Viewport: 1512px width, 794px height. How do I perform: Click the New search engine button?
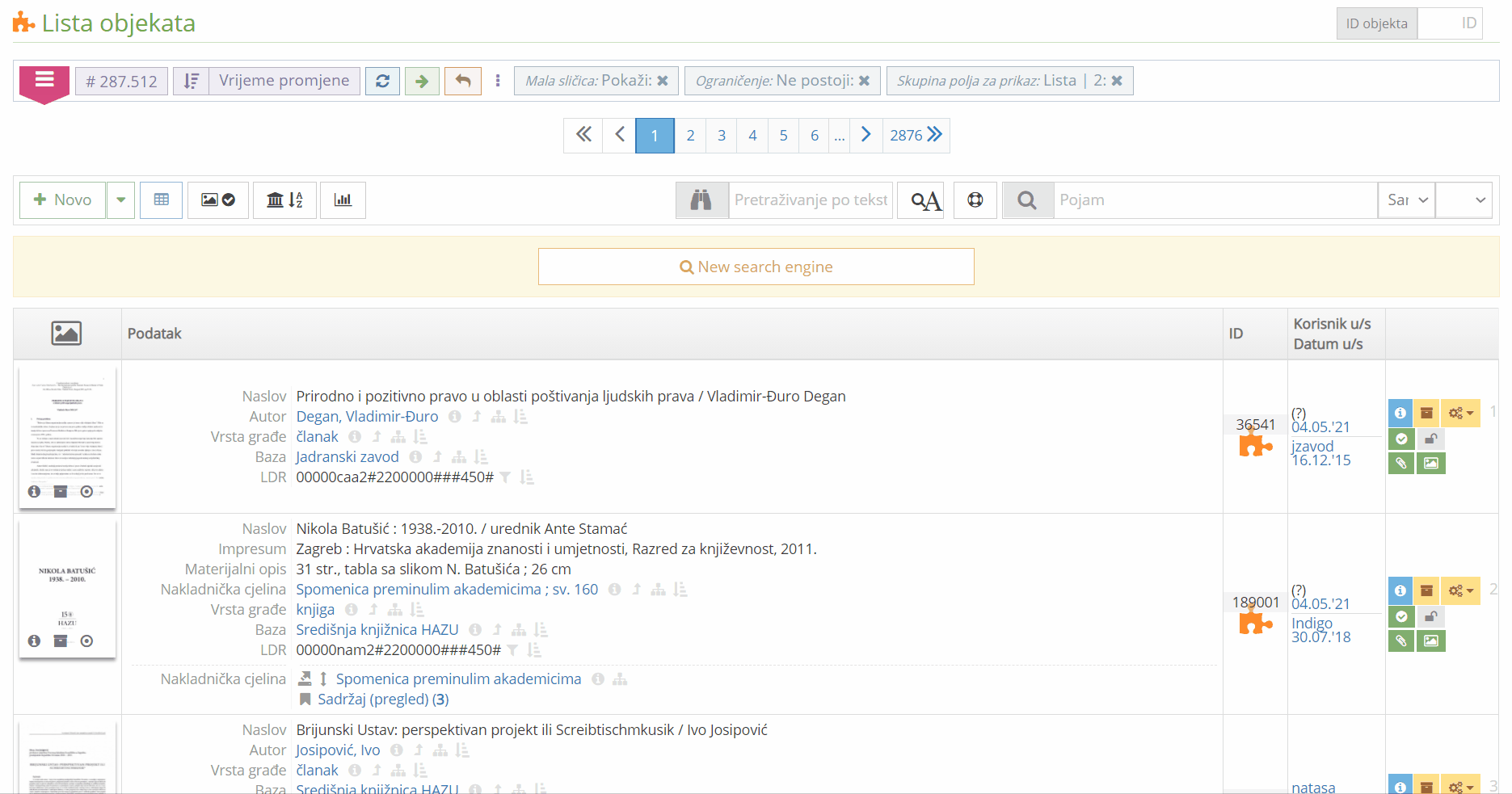pyautogui.click(x=756, y=267)
